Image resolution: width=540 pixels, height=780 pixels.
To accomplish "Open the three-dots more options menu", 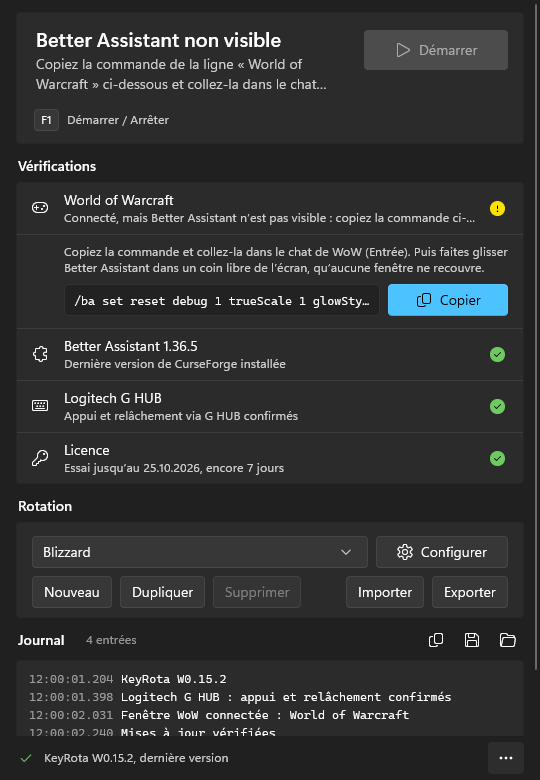I will (506, 758).
